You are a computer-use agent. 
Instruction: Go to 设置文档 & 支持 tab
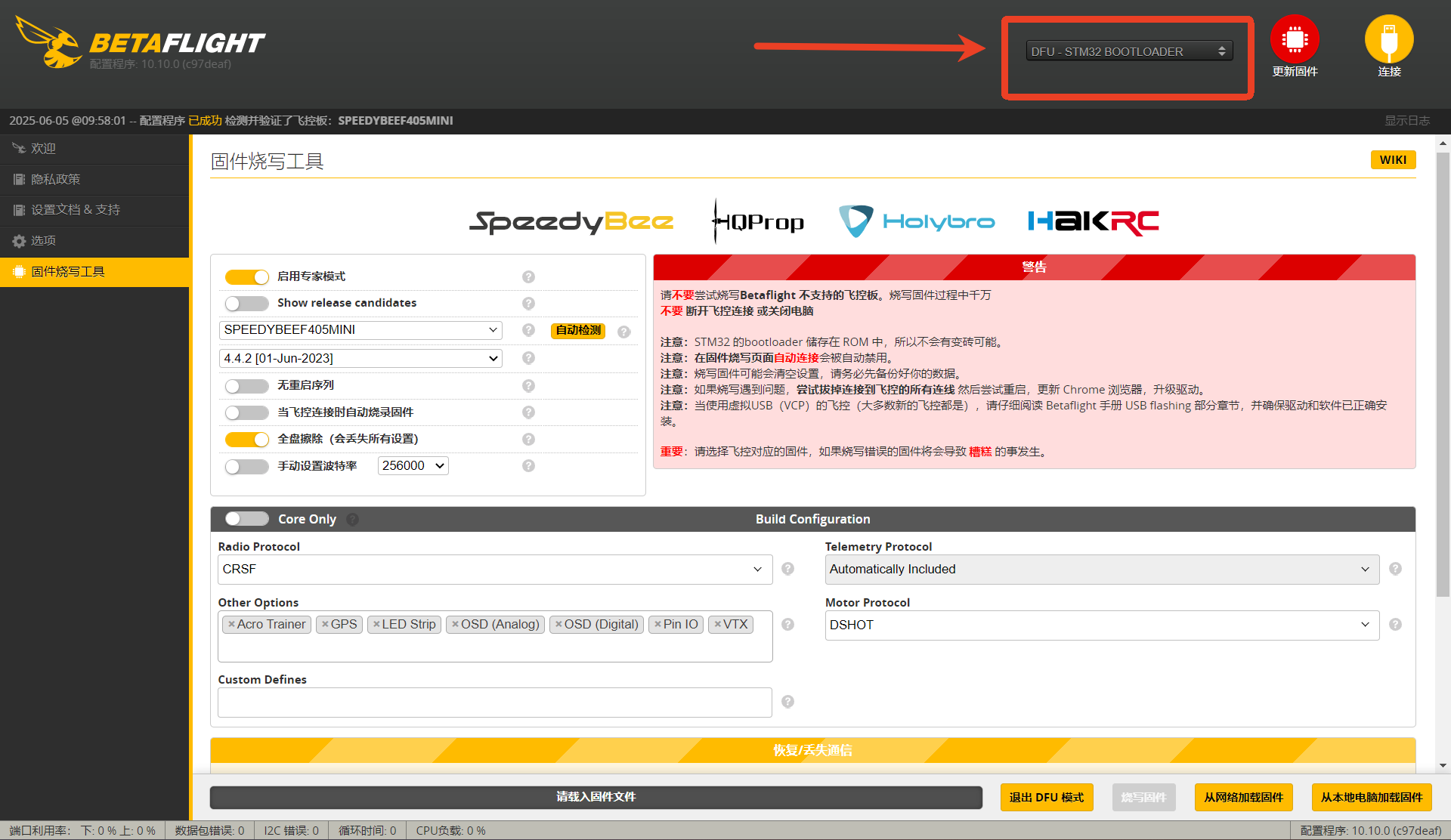[94, 210]
